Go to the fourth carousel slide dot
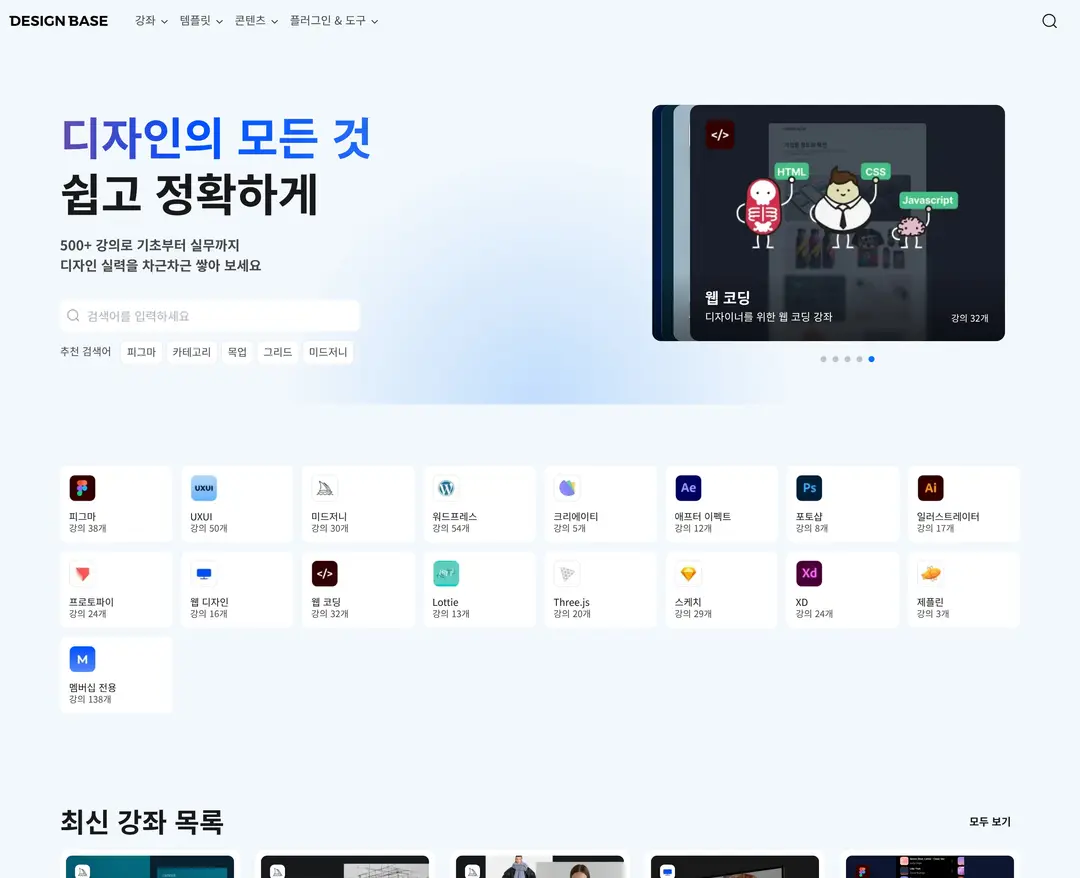The height and width of the screenshot is (878, 1080). pos(859,359)
